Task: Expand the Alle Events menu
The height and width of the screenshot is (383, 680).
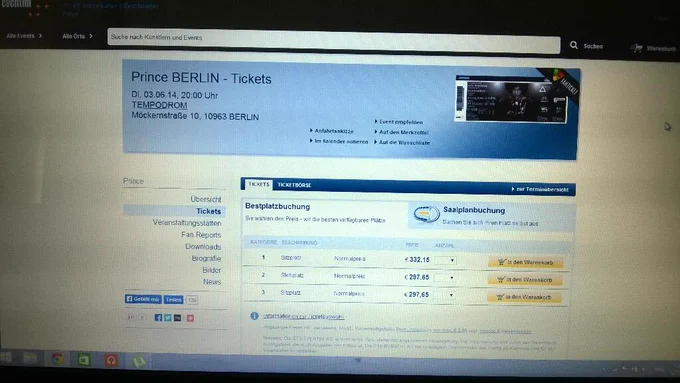Action: pos(25,36)
